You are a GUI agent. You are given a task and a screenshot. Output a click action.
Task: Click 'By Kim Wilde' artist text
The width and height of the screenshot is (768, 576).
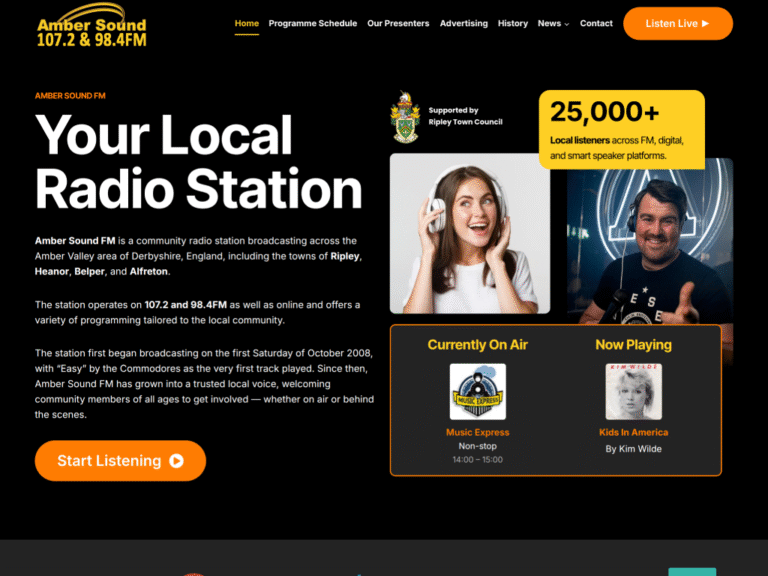pyautogui.click(x=633, y=449)
